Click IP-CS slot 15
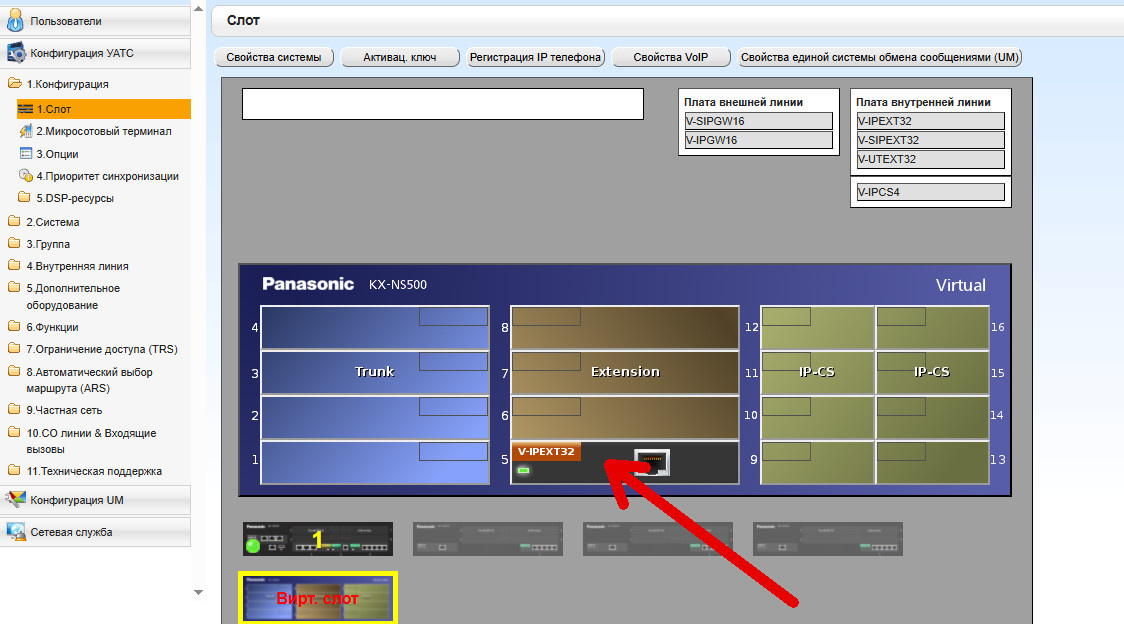Image resolution: width=1124 pixels, height=624 pixels. [x=932, y=372]
